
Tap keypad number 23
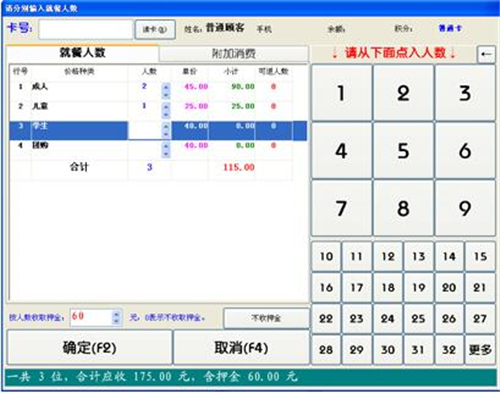(357, 319)
